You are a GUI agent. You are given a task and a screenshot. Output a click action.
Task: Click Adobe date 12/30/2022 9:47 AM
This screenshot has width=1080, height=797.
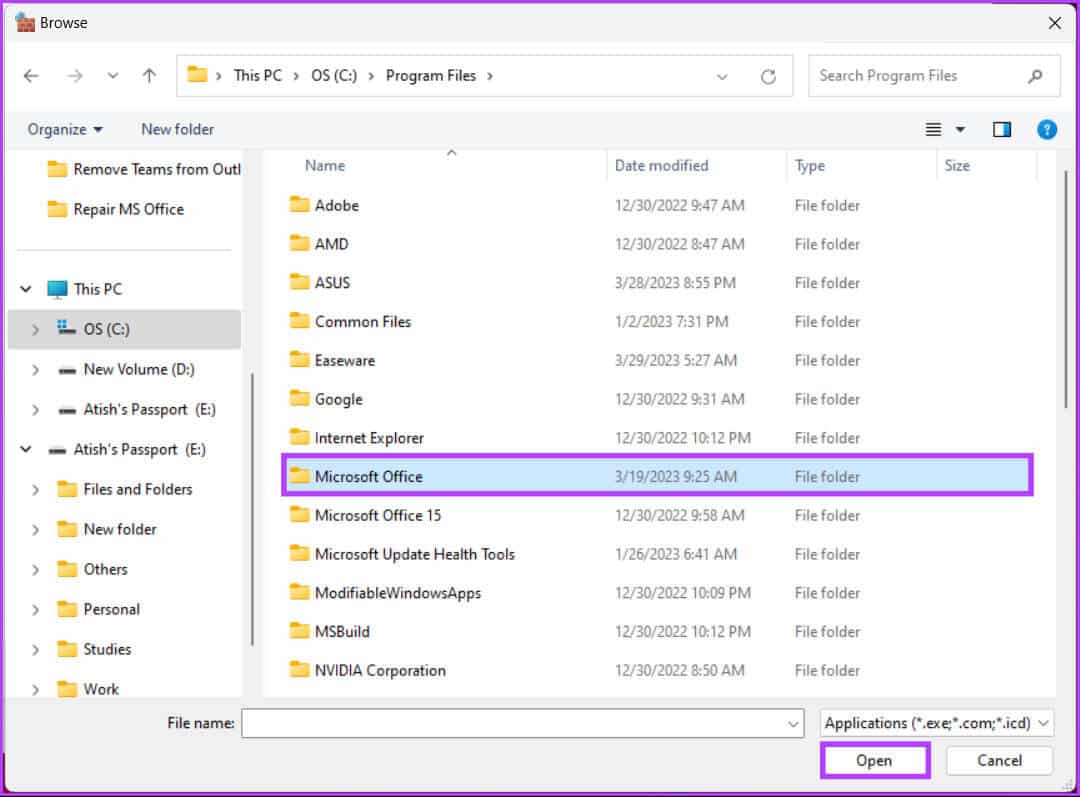click(679, 205)
